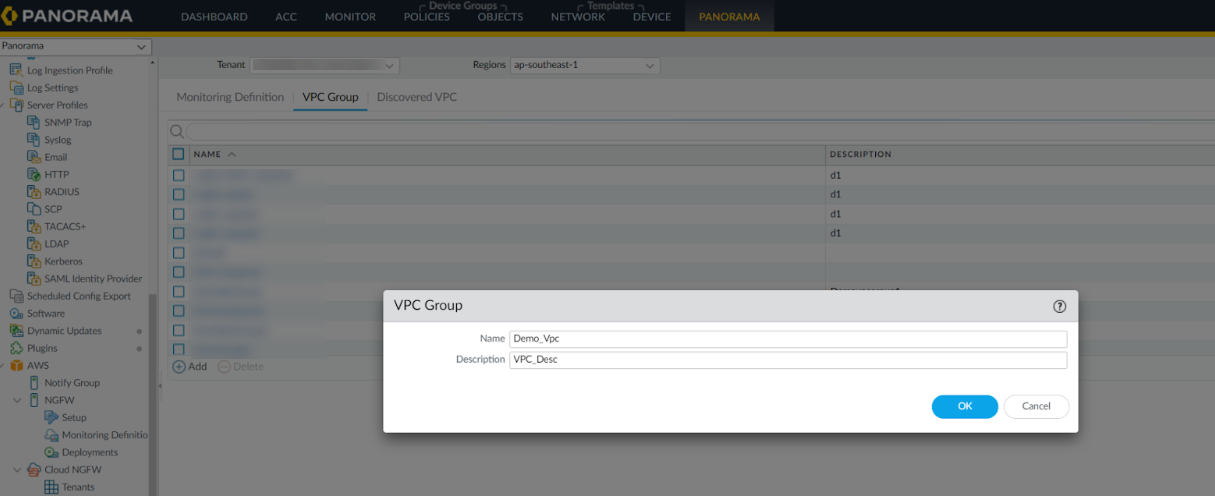
Task: Click the Notify Group icon
Action: pos(34,383)
